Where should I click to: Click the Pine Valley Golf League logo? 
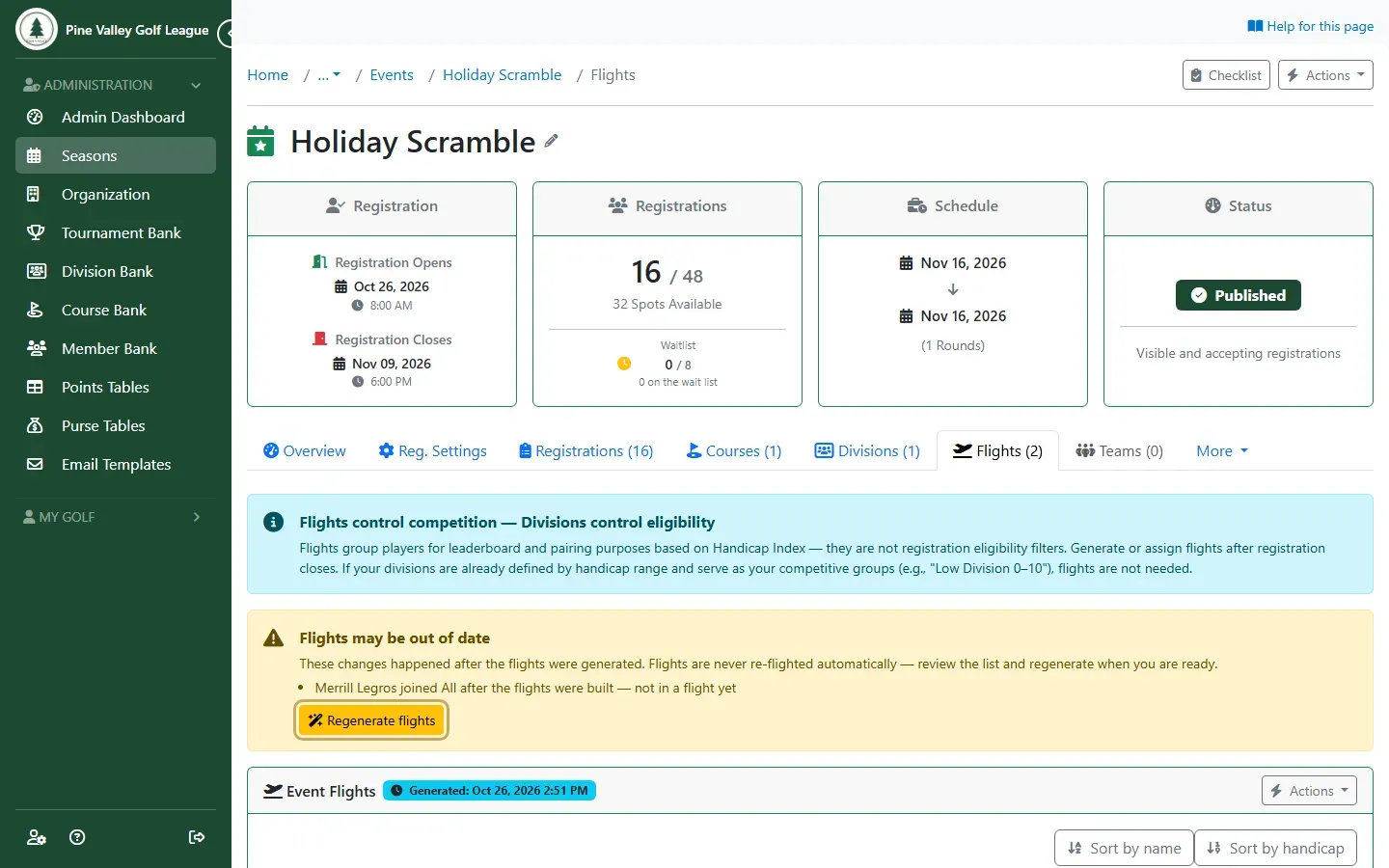37,29
